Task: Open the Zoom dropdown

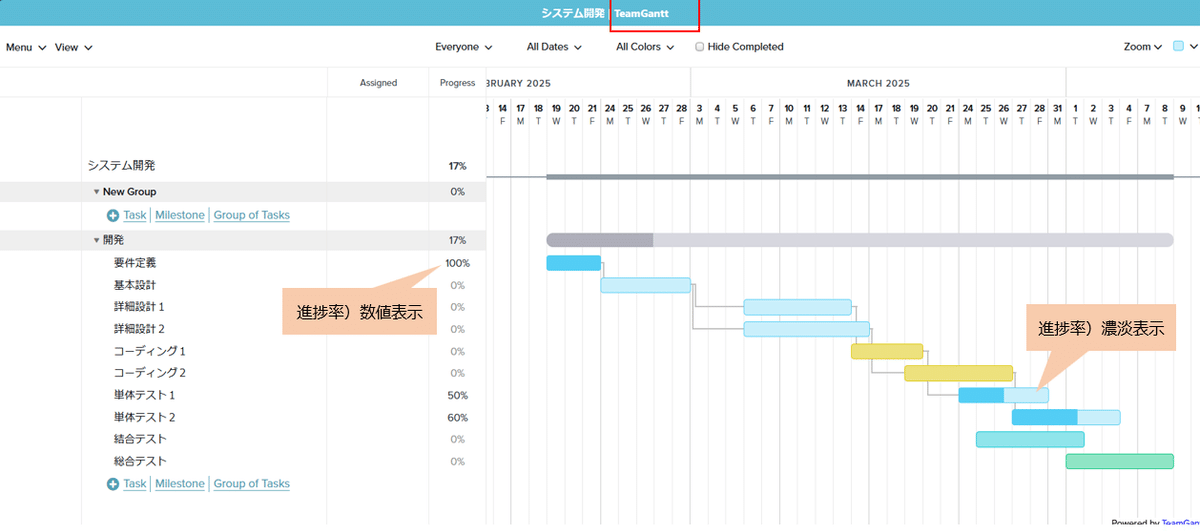Action: (x=1142, y=47)
